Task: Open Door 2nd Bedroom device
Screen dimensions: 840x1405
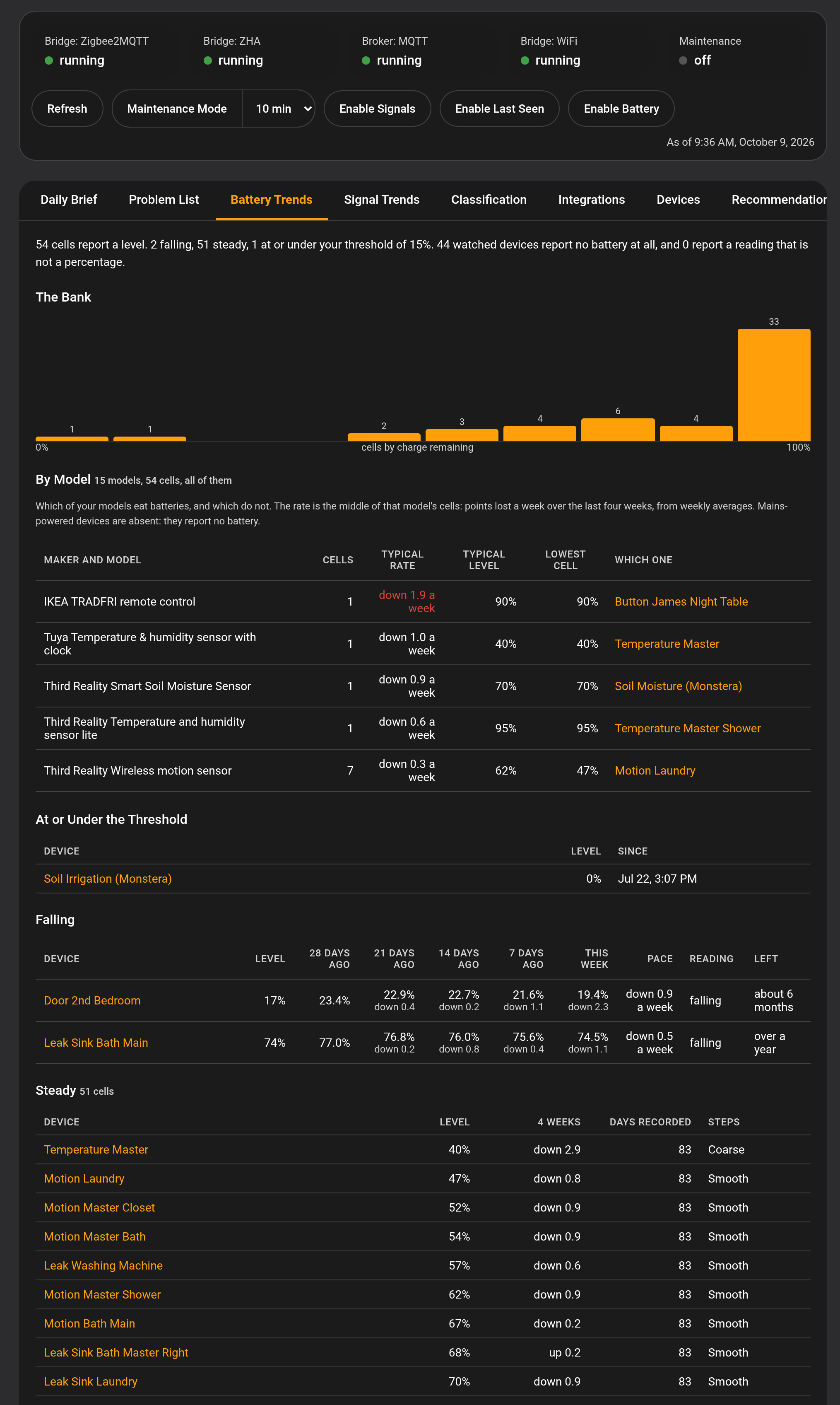Action: coord(92,1001)
